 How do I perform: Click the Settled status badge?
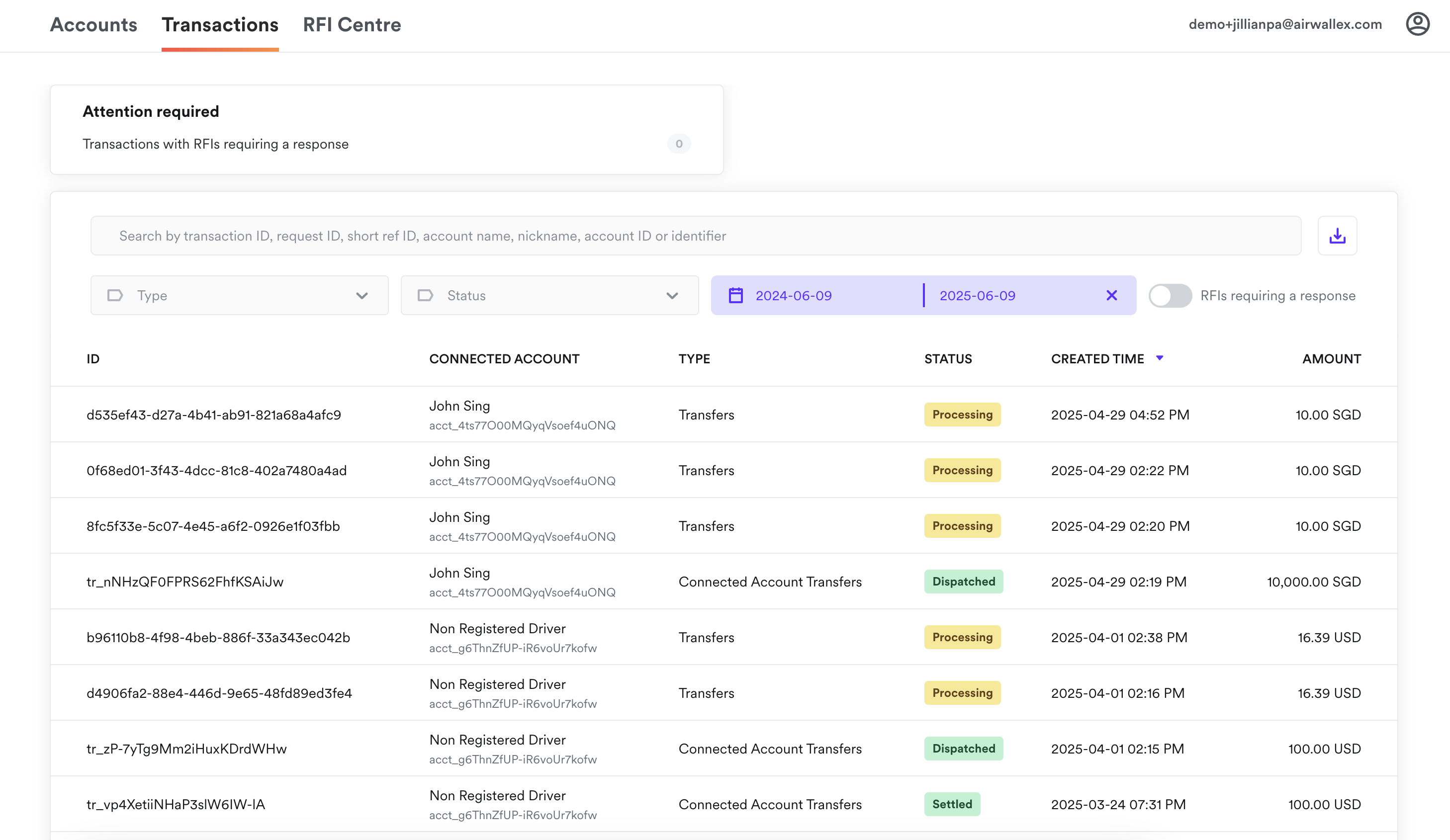[x=952, y=804]
